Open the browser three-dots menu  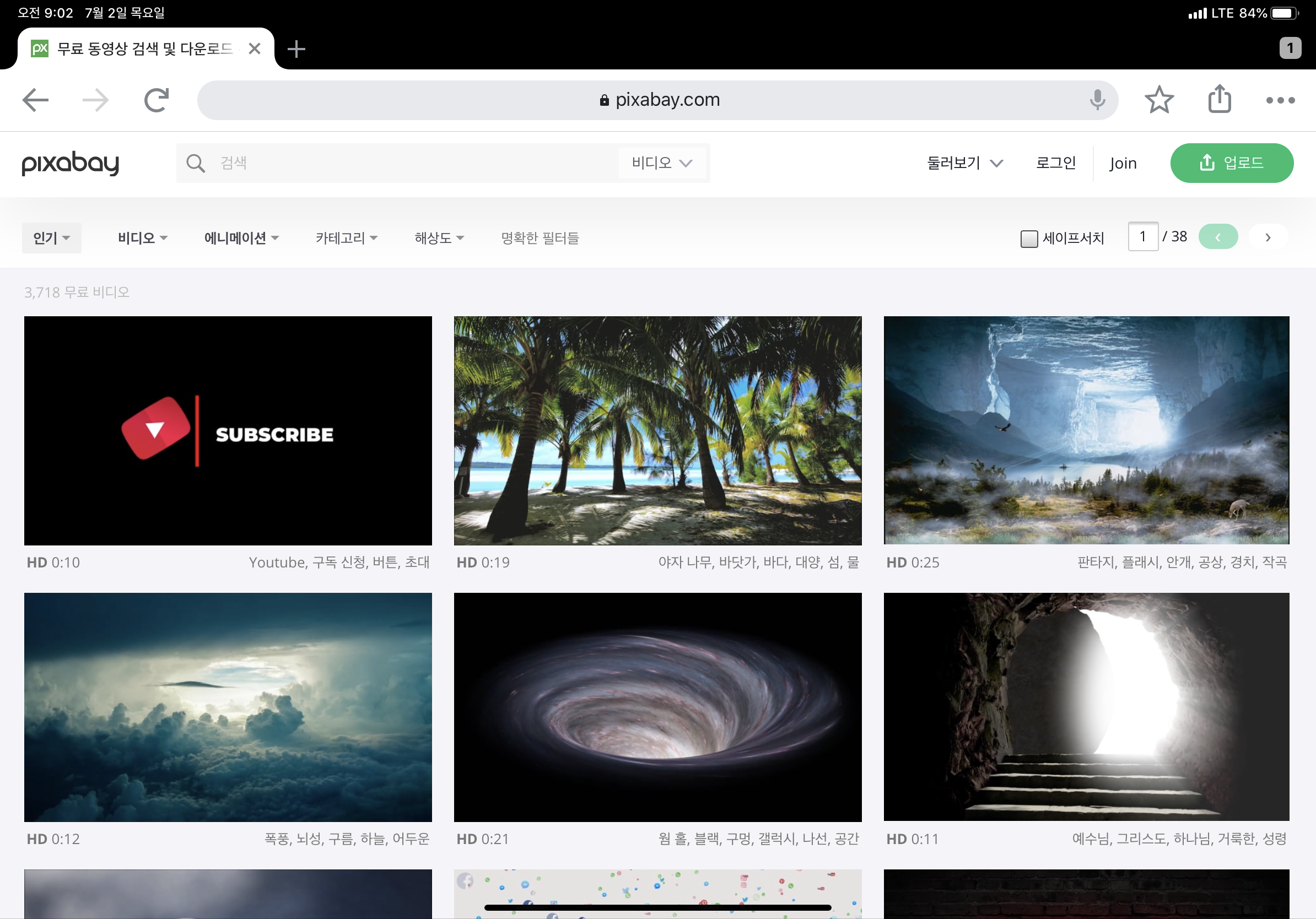(1280, 100)
